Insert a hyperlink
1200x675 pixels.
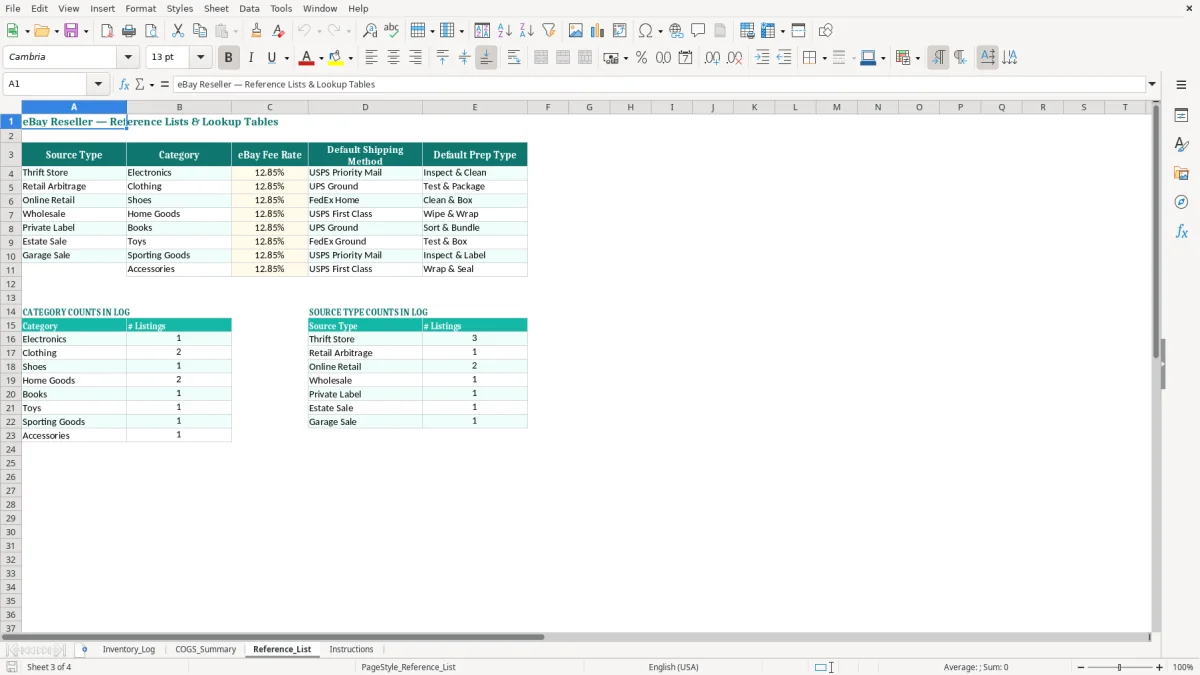[x=676, y=31]
